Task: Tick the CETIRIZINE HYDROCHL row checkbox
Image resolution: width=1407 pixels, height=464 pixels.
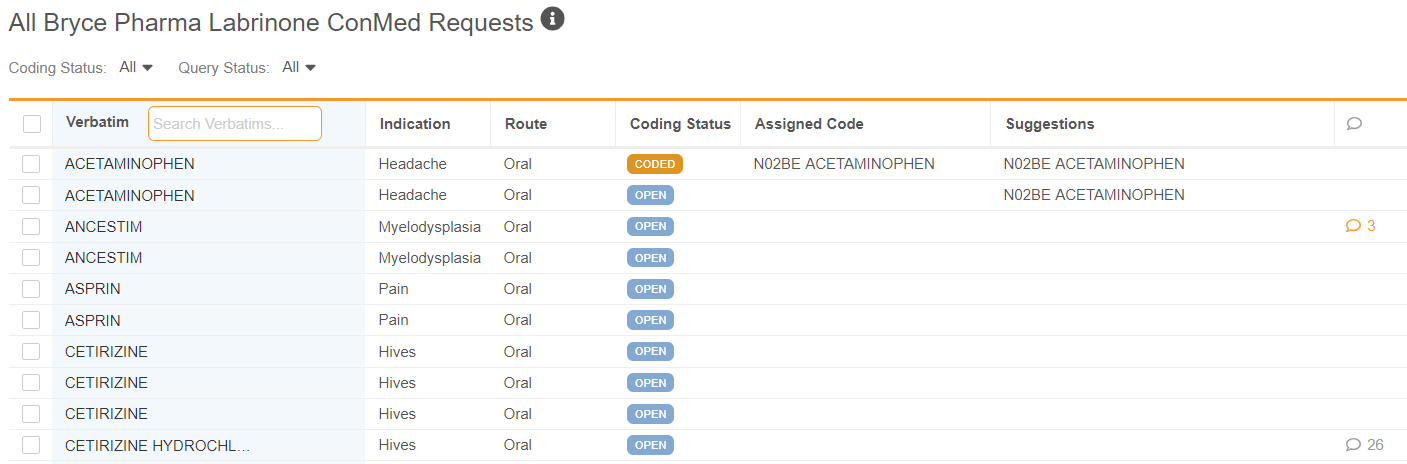Action: pyautogui.click(x=31, y=445)
